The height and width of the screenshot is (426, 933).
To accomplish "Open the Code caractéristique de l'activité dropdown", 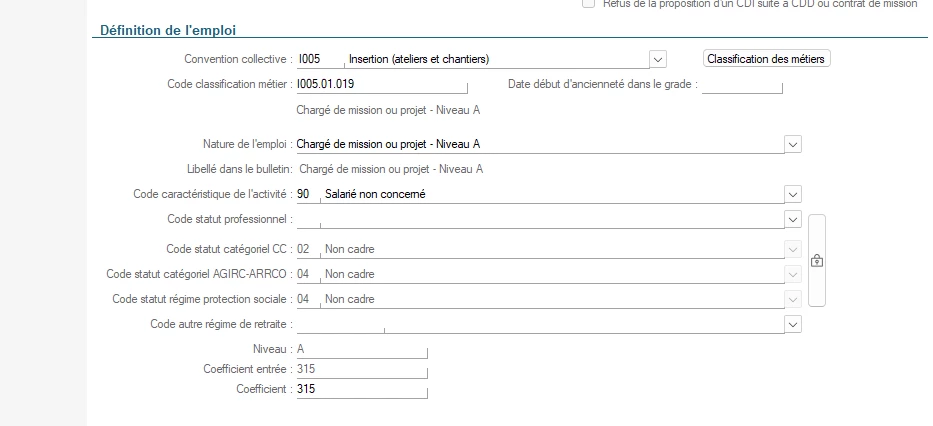I will (793, 194).
